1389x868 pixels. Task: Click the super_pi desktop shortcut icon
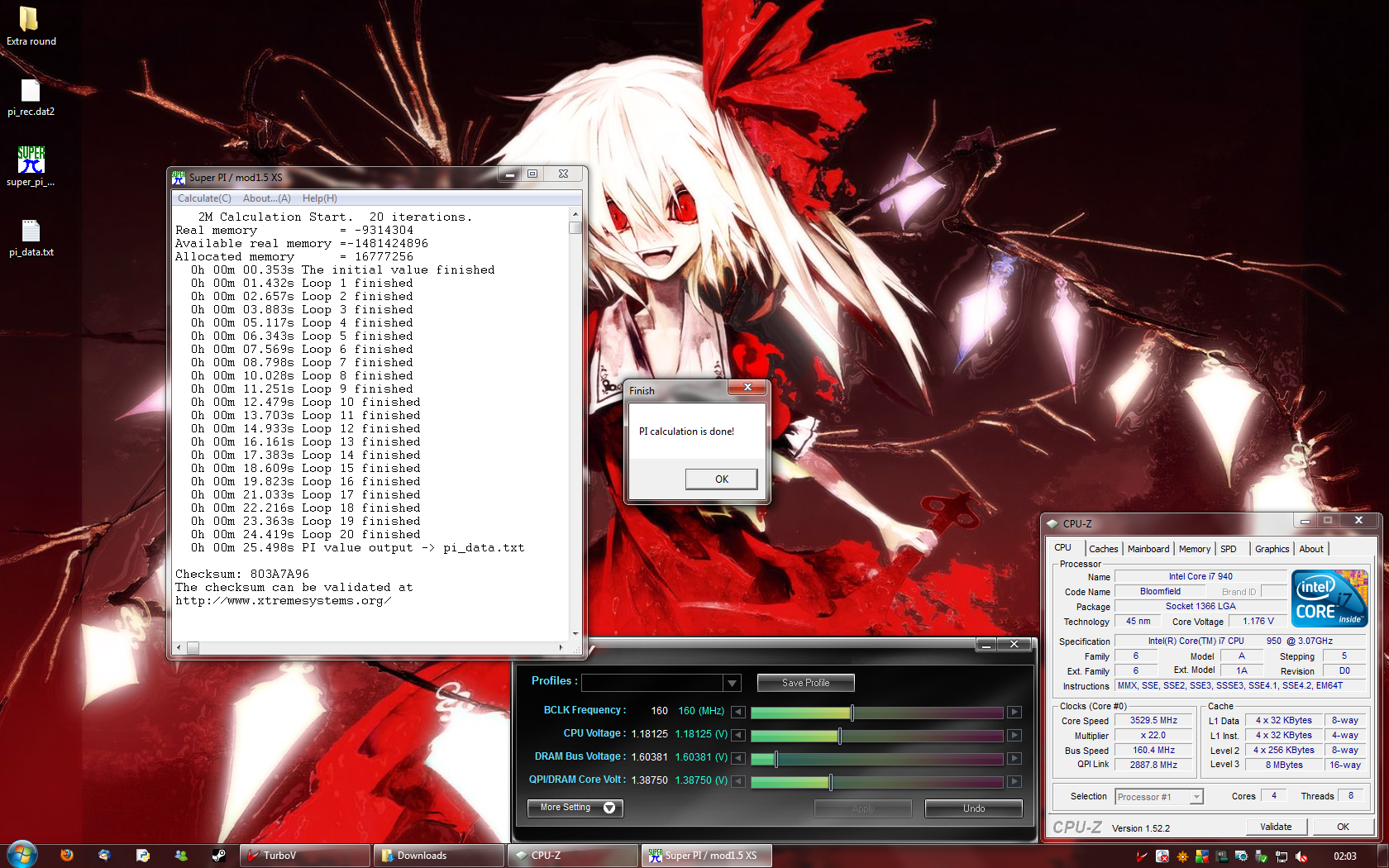pyautogui.click(x=31, y=162)
